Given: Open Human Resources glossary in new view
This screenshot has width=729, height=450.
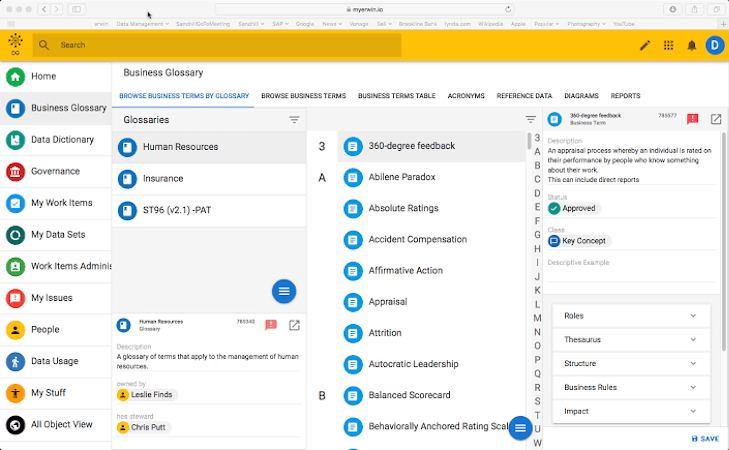Looking at the screenshot, I should pyautogui.click(x=294, y=325).
